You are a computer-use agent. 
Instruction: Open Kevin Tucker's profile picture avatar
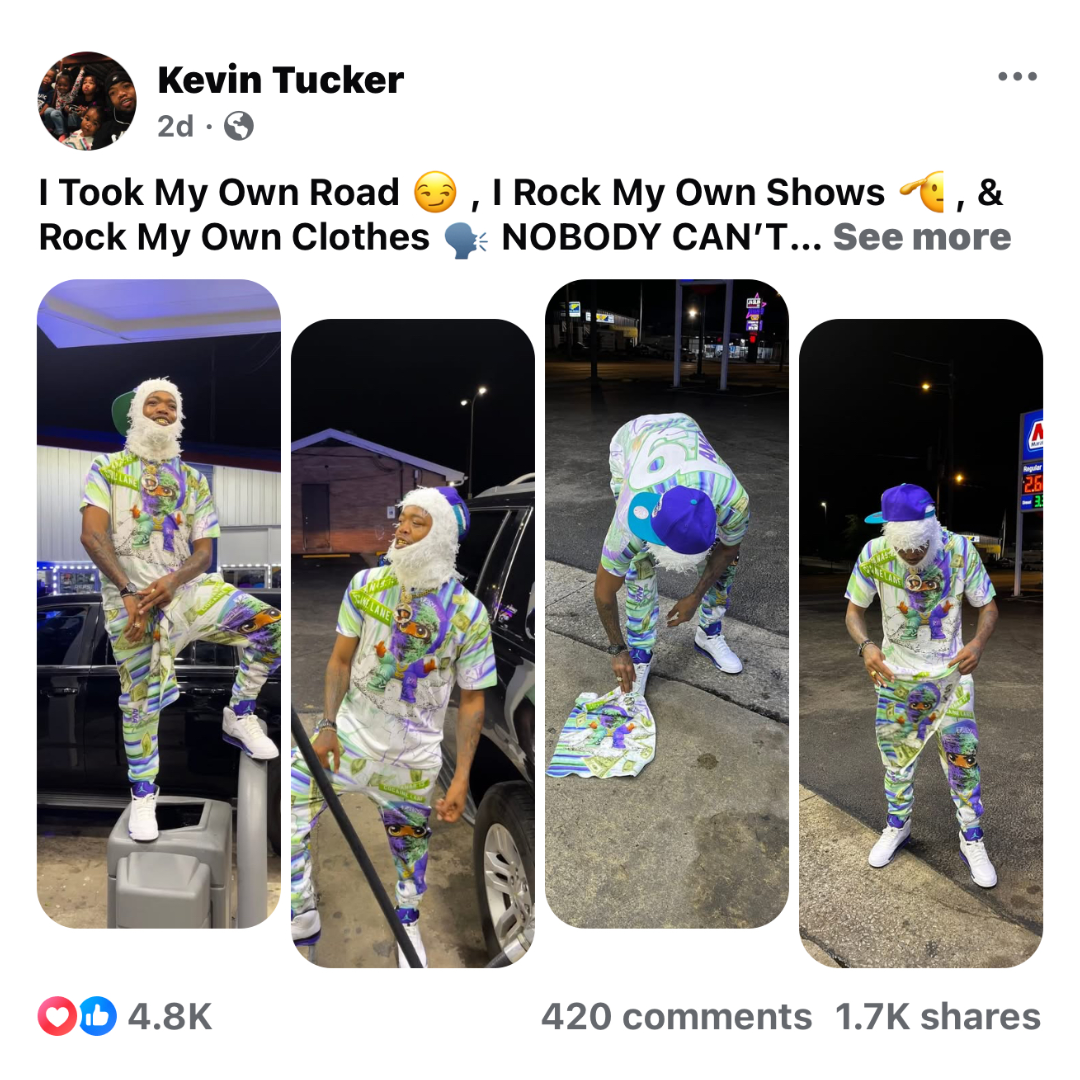tap(87, 101)
